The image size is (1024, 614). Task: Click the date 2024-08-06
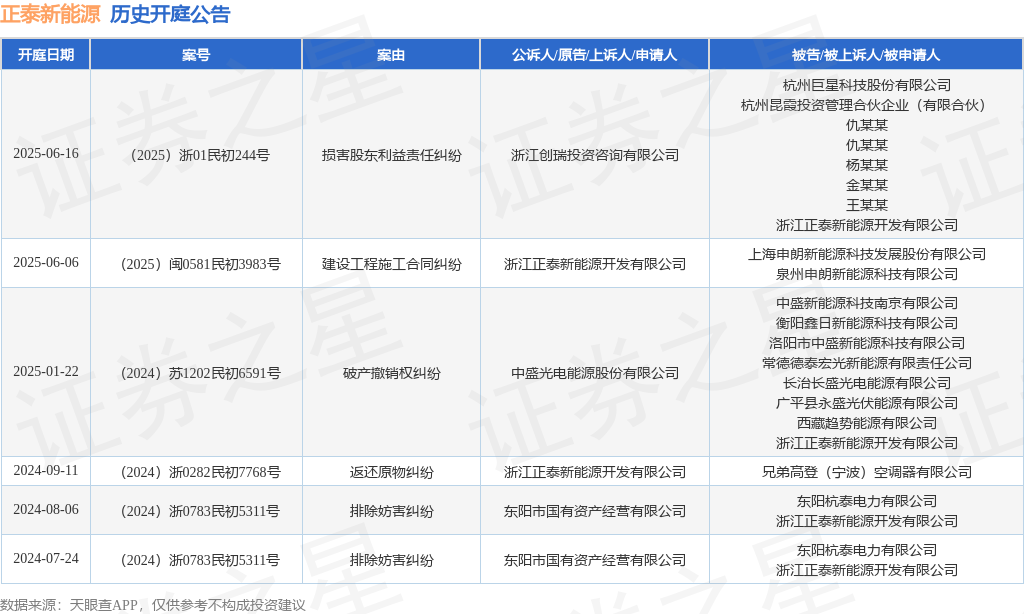(46, 509)
